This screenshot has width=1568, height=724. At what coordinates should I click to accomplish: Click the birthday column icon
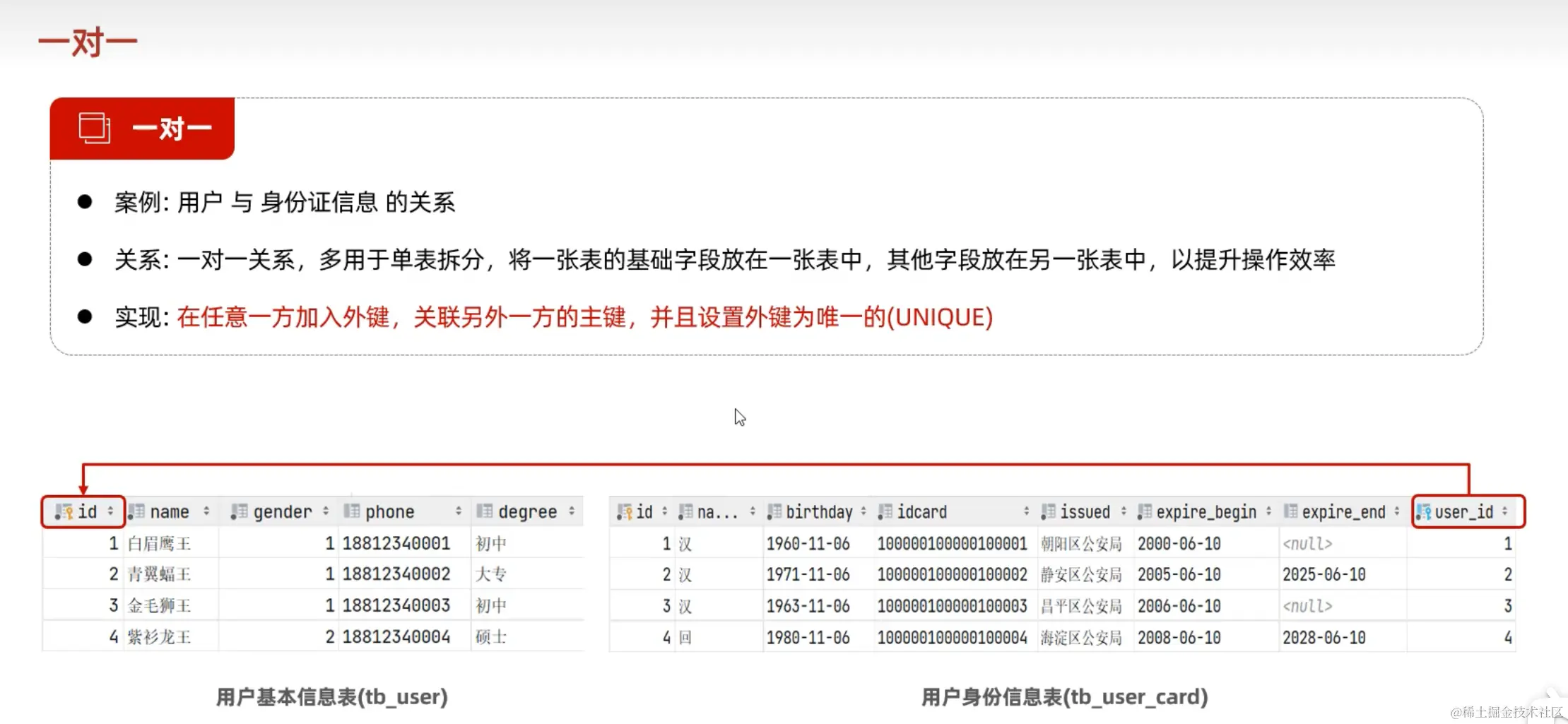(774, 511)
